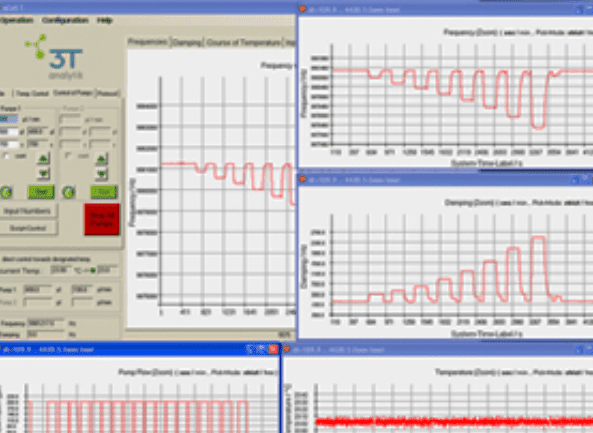
Task: Click Pump 2 flow rate field
Action: [70, 120]
